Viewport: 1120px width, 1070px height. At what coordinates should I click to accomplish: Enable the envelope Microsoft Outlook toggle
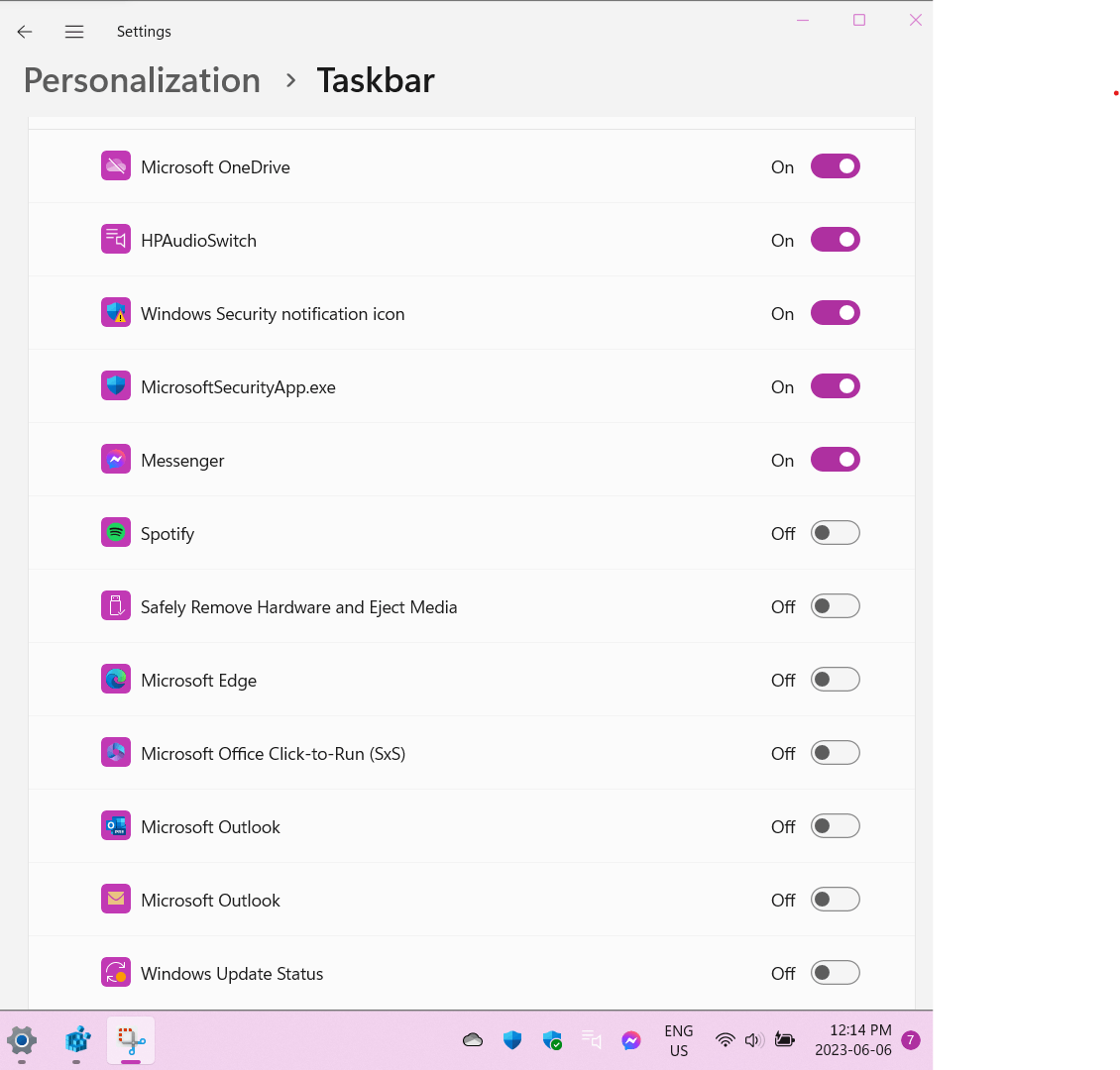tap(835, 900)
